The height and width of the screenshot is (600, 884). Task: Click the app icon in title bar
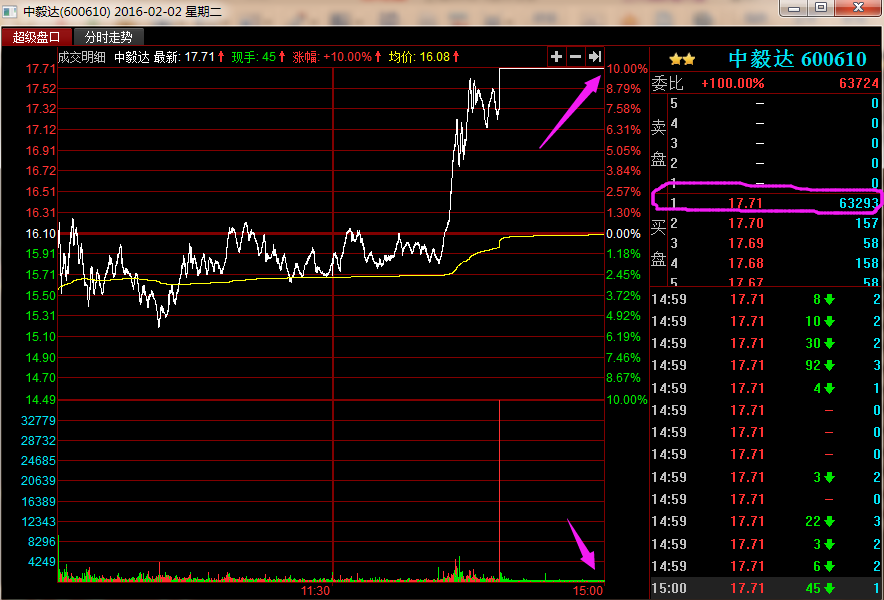(10, 10)
